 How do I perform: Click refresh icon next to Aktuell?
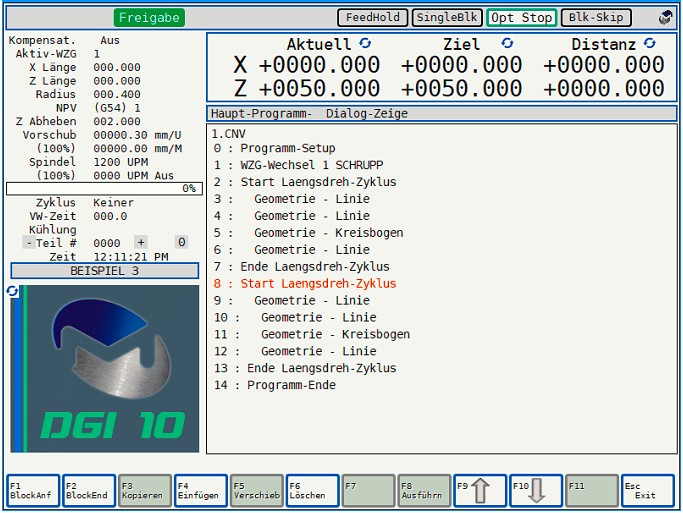(x=365, y=43)
